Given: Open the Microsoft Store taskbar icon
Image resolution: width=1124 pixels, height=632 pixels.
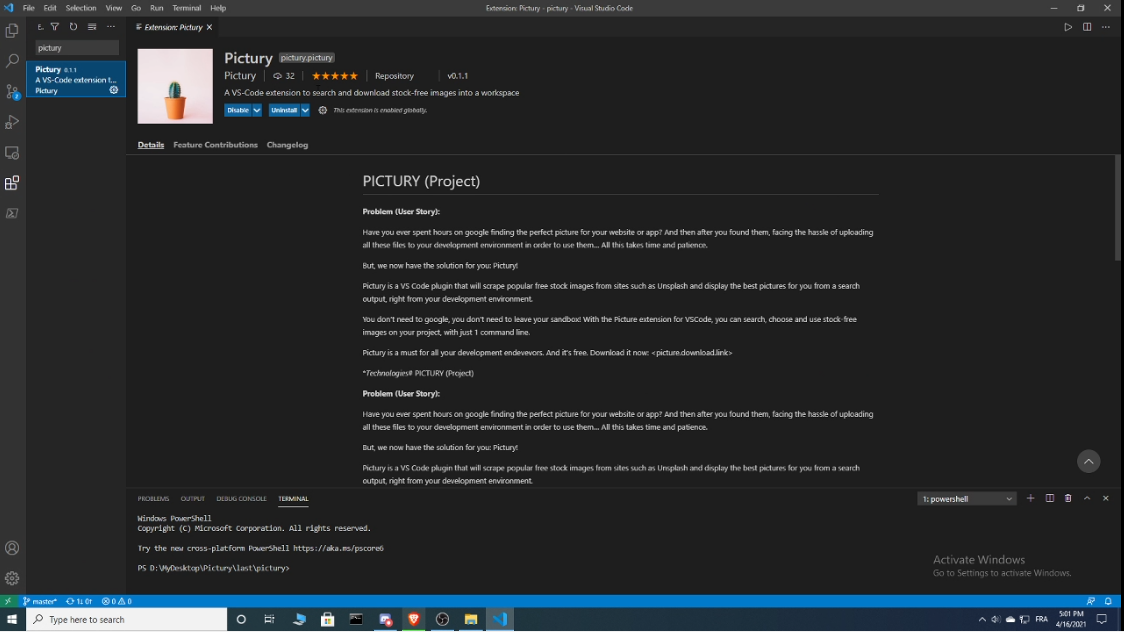Looking at the screenshot, I should [328, 619].
